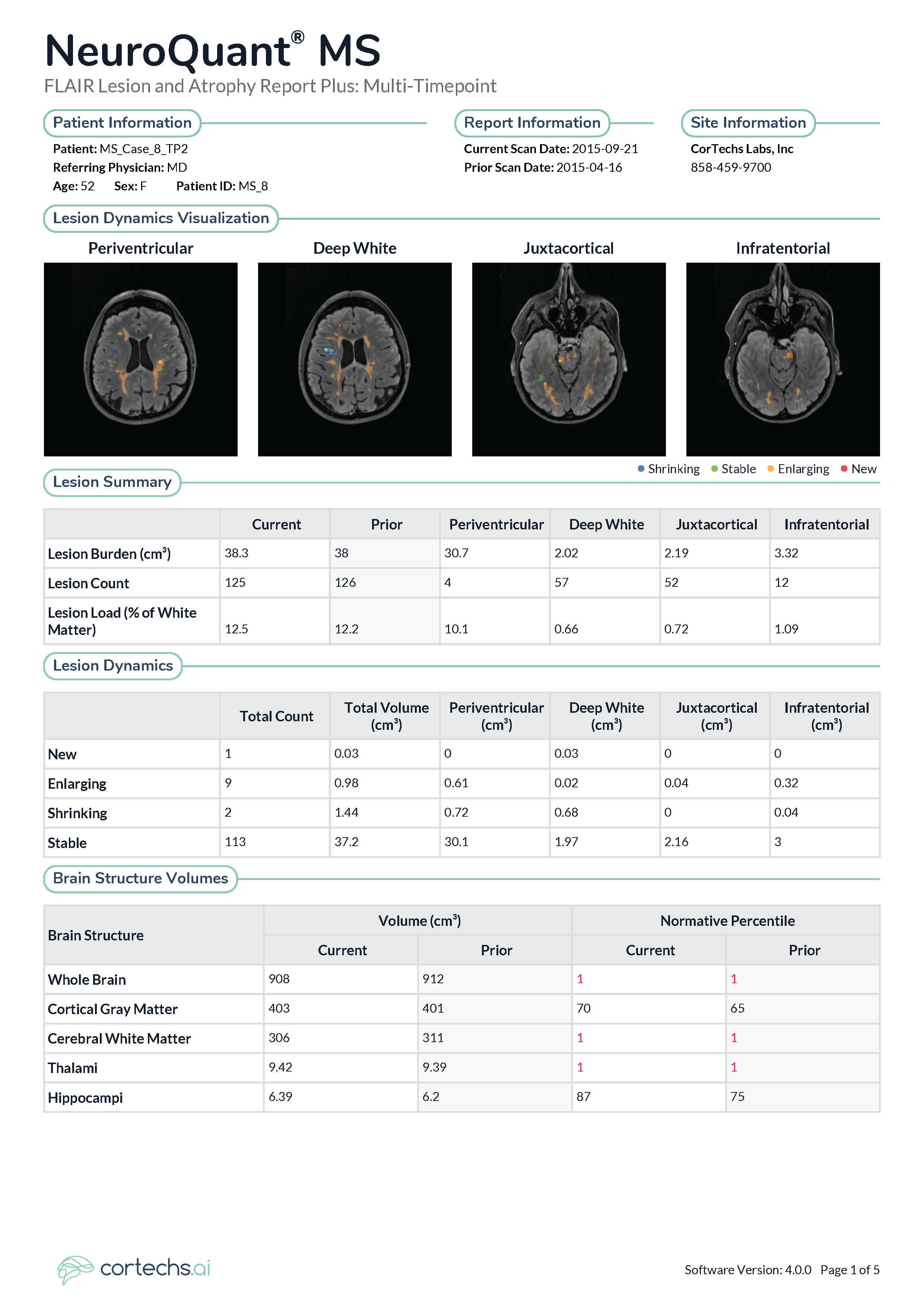Click Shrinking Deep White volume 0.68
This screenshot has height=1307, width=924.
click(566, 813)
